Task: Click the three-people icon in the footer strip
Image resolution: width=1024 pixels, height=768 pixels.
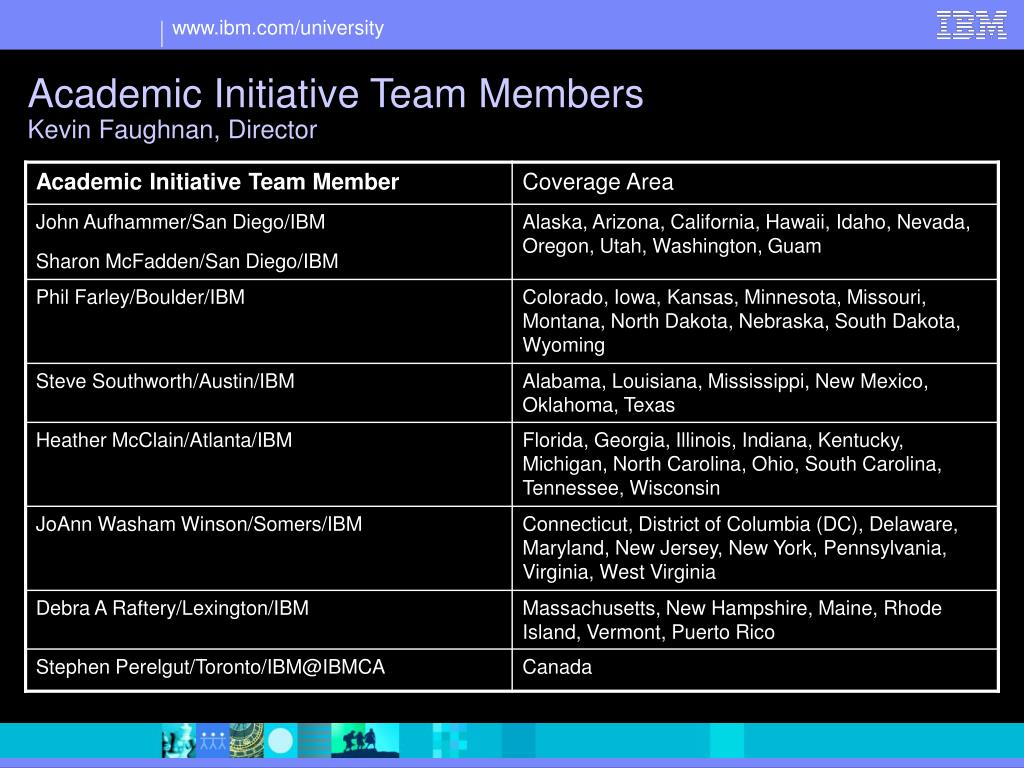Action: click(x=213, y=741)
